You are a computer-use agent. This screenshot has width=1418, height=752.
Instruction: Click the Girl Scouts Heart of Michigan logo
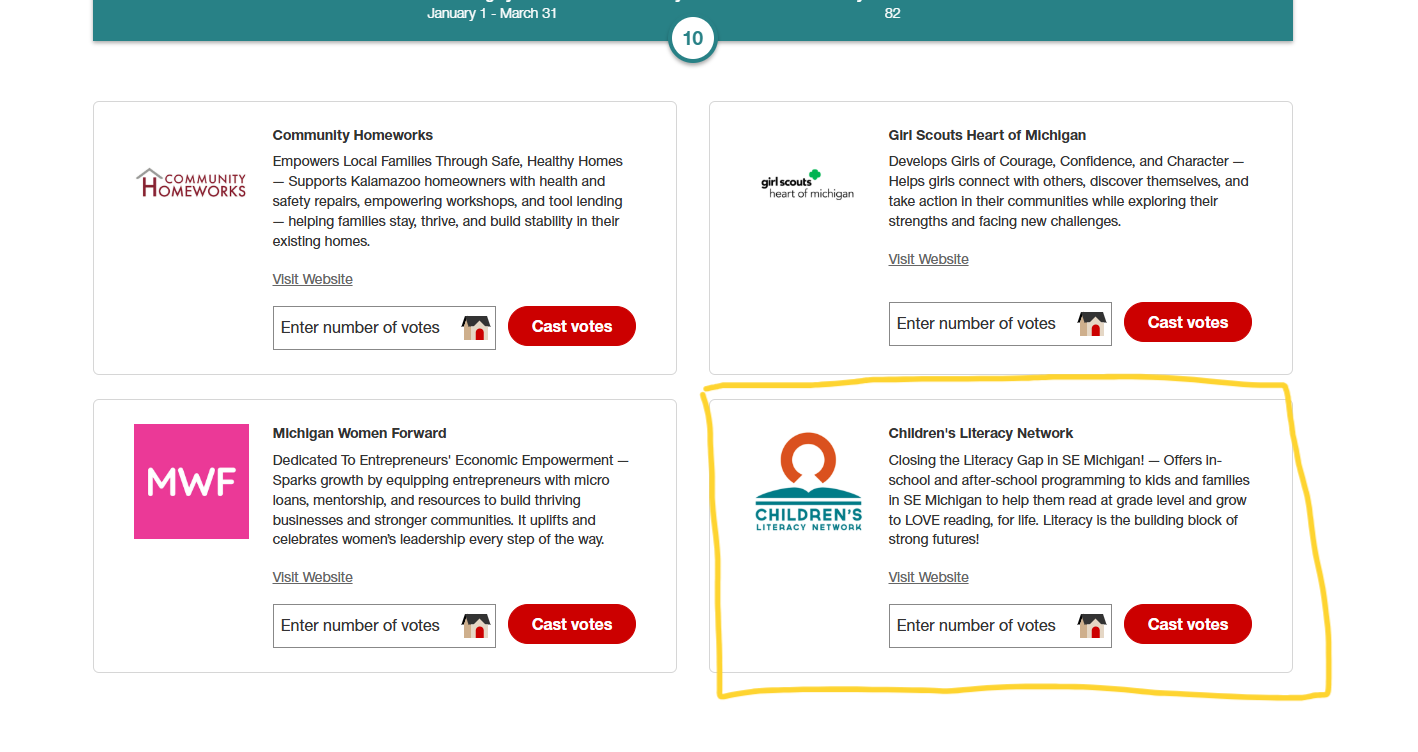pos(807,184)
